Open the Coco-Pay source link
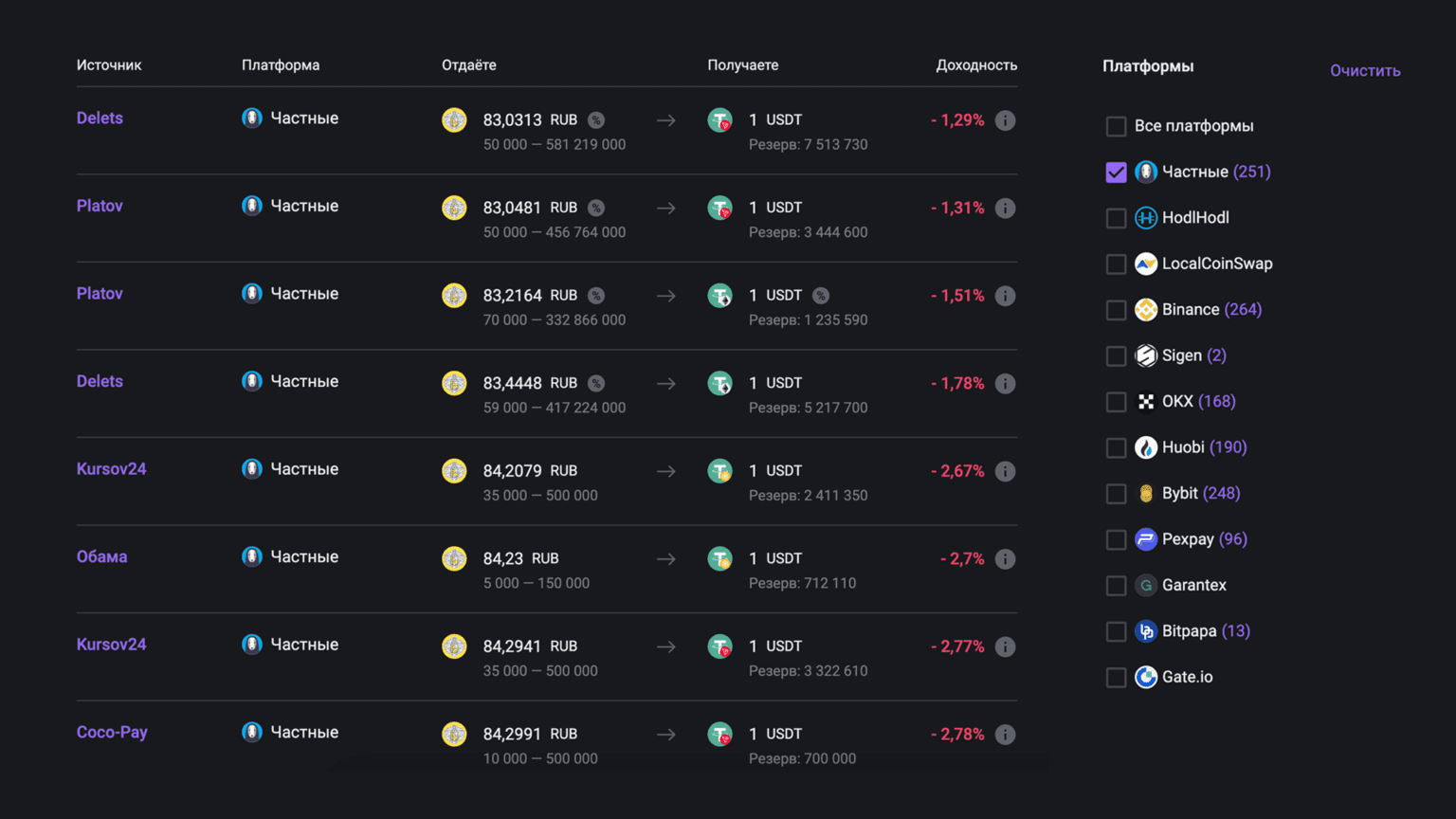The width and height of the screenshot is (1456, 819). point(112,733)
